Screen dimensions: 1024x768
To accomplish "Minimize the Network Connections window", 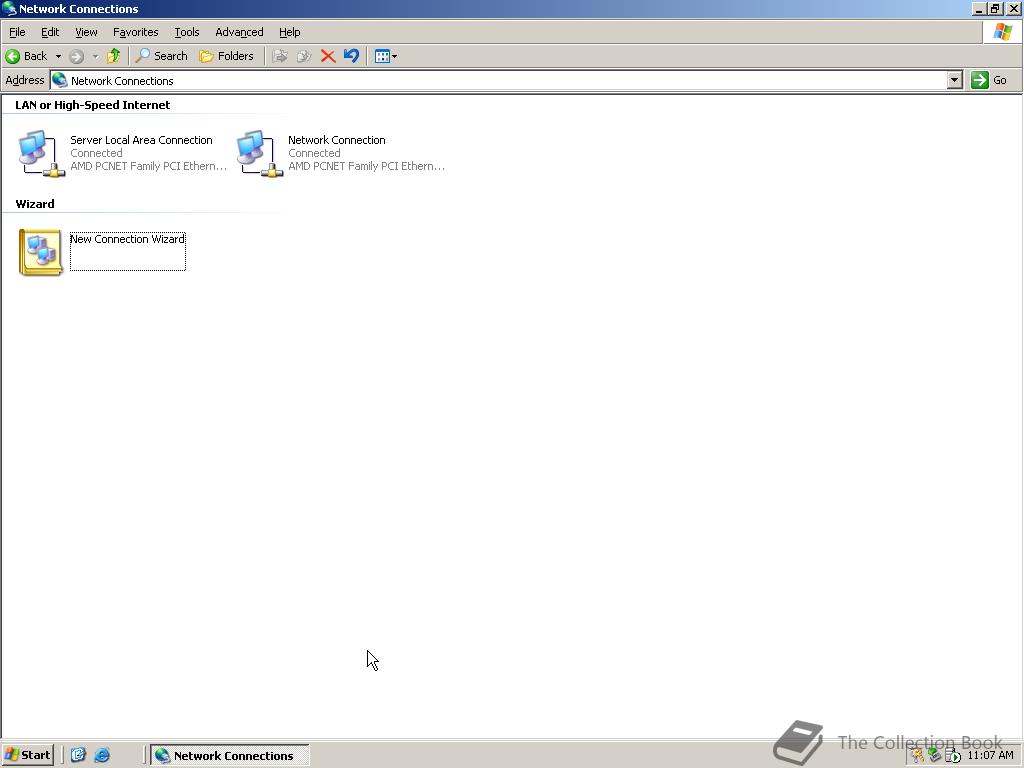I will [978, 8].
